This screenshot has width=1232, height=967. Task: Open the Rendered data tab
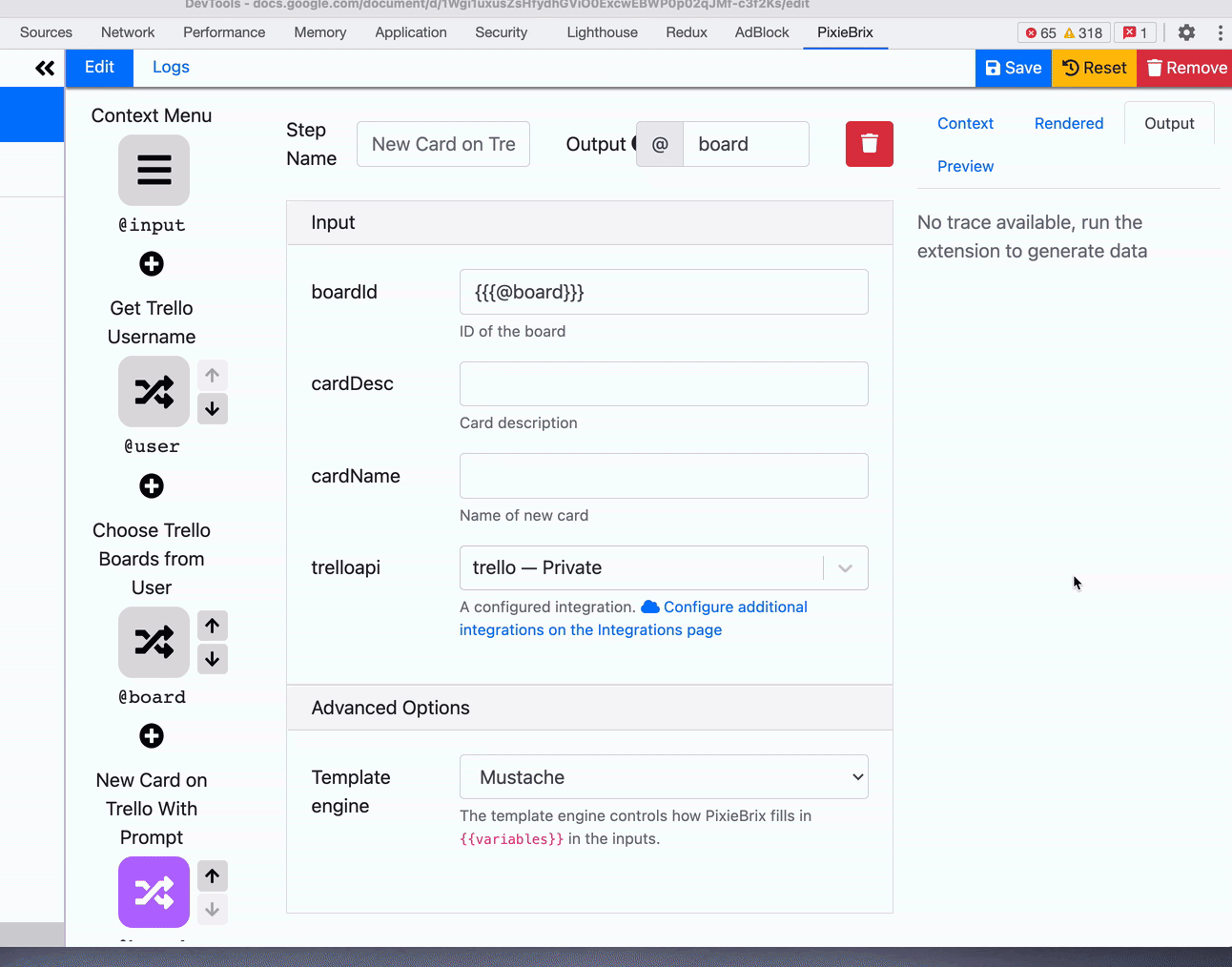(x=1069, y=123)
